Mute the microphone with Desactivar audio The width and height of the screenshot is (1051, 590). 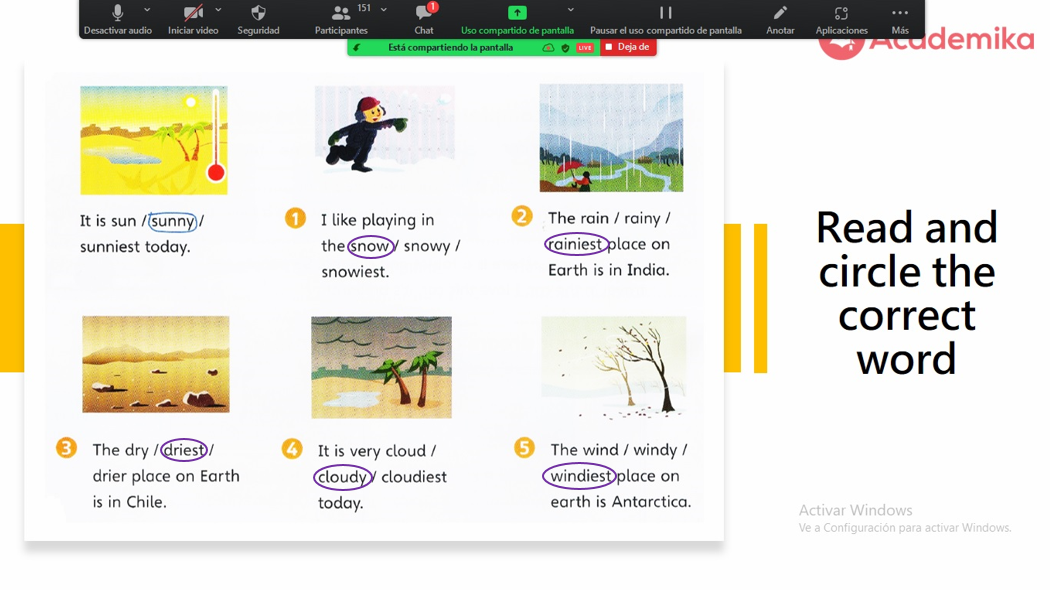click(117, 19)
